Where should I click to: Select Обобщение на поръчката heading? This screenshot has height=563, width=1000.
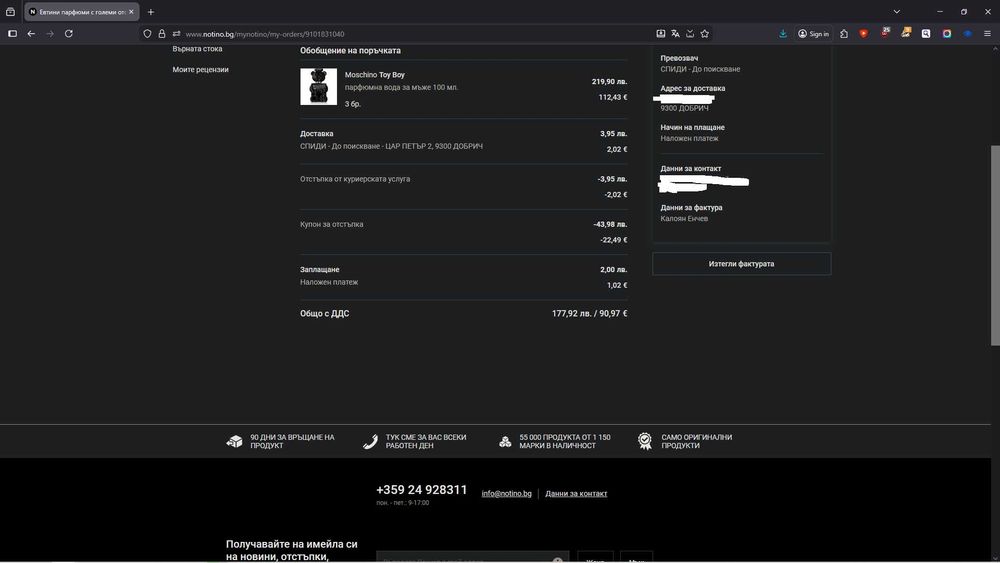(x=350, y=50)
